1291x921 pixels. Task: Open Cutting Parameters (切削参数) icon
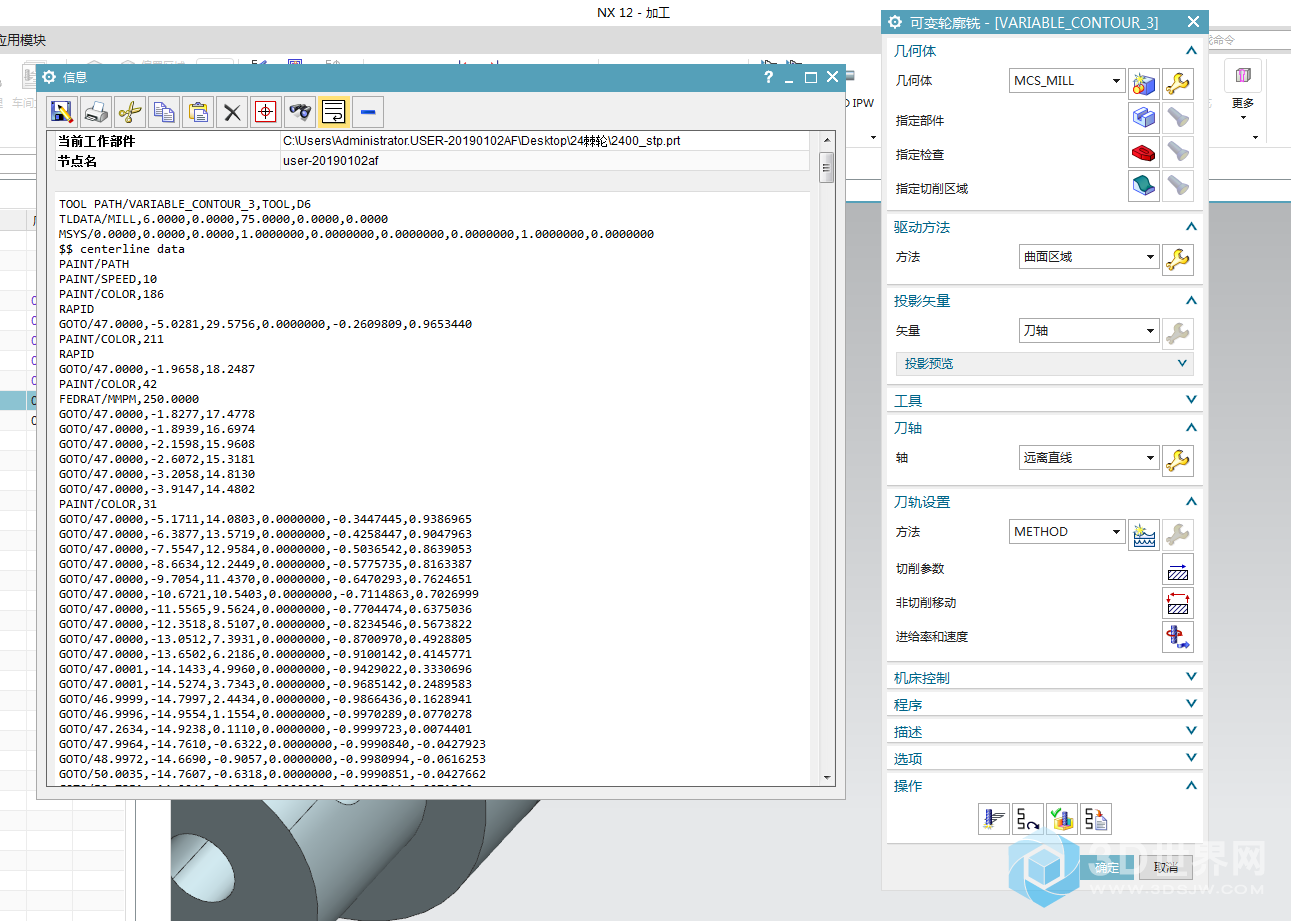point(1178,569)
